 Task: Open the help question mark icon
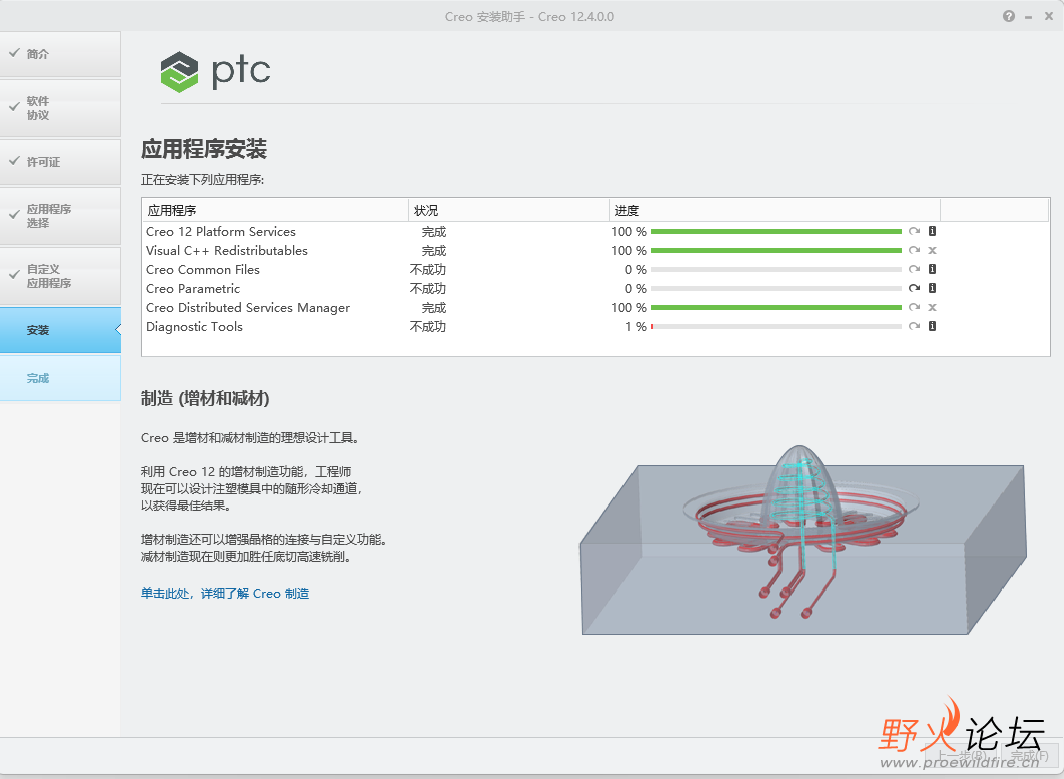(1009, 16)
